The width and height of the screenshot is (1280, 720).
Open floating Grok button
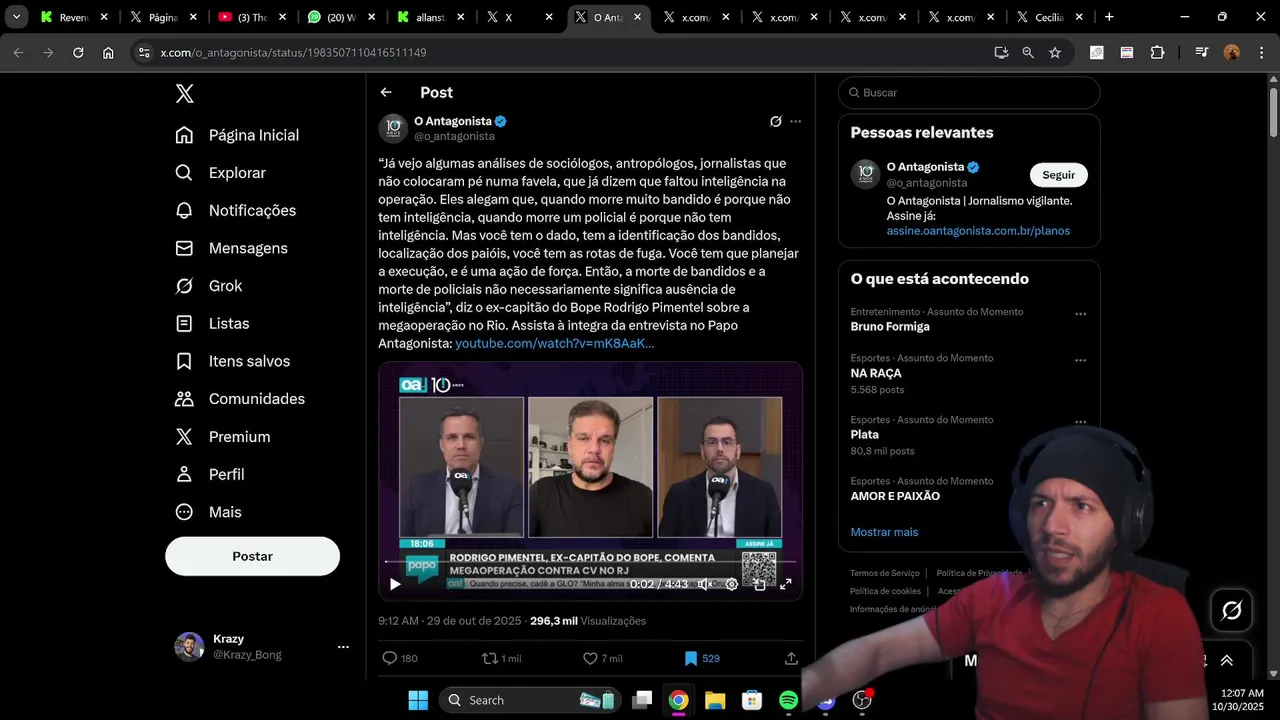click(x=1232, y=610)
